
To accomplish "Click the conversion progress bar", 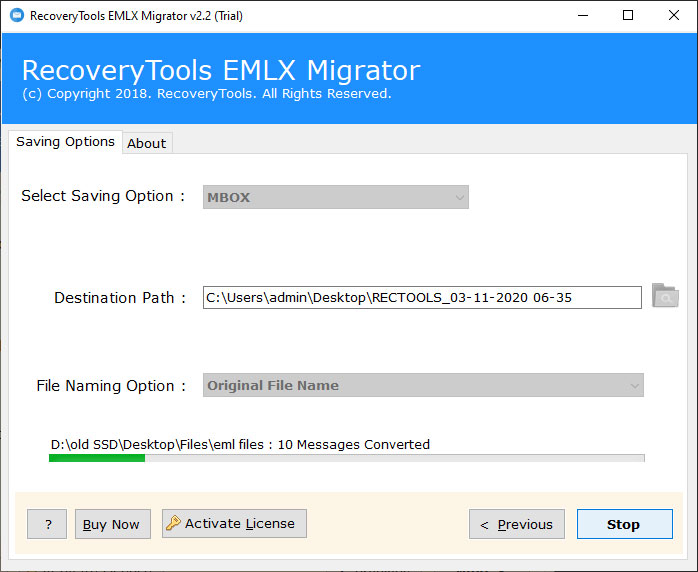I will 347,458.
